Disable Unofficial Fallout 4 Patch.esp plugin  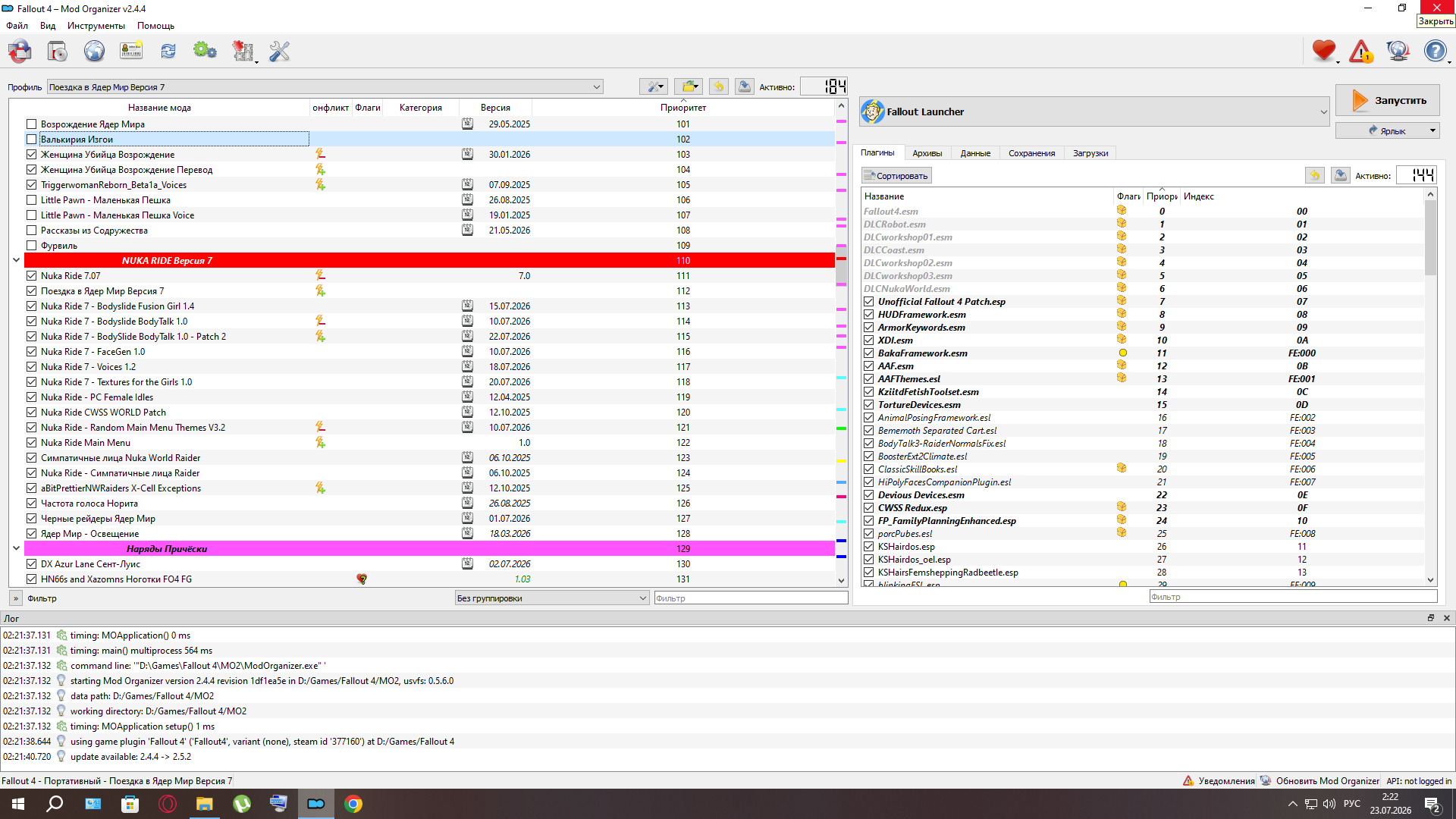[869, 302]
